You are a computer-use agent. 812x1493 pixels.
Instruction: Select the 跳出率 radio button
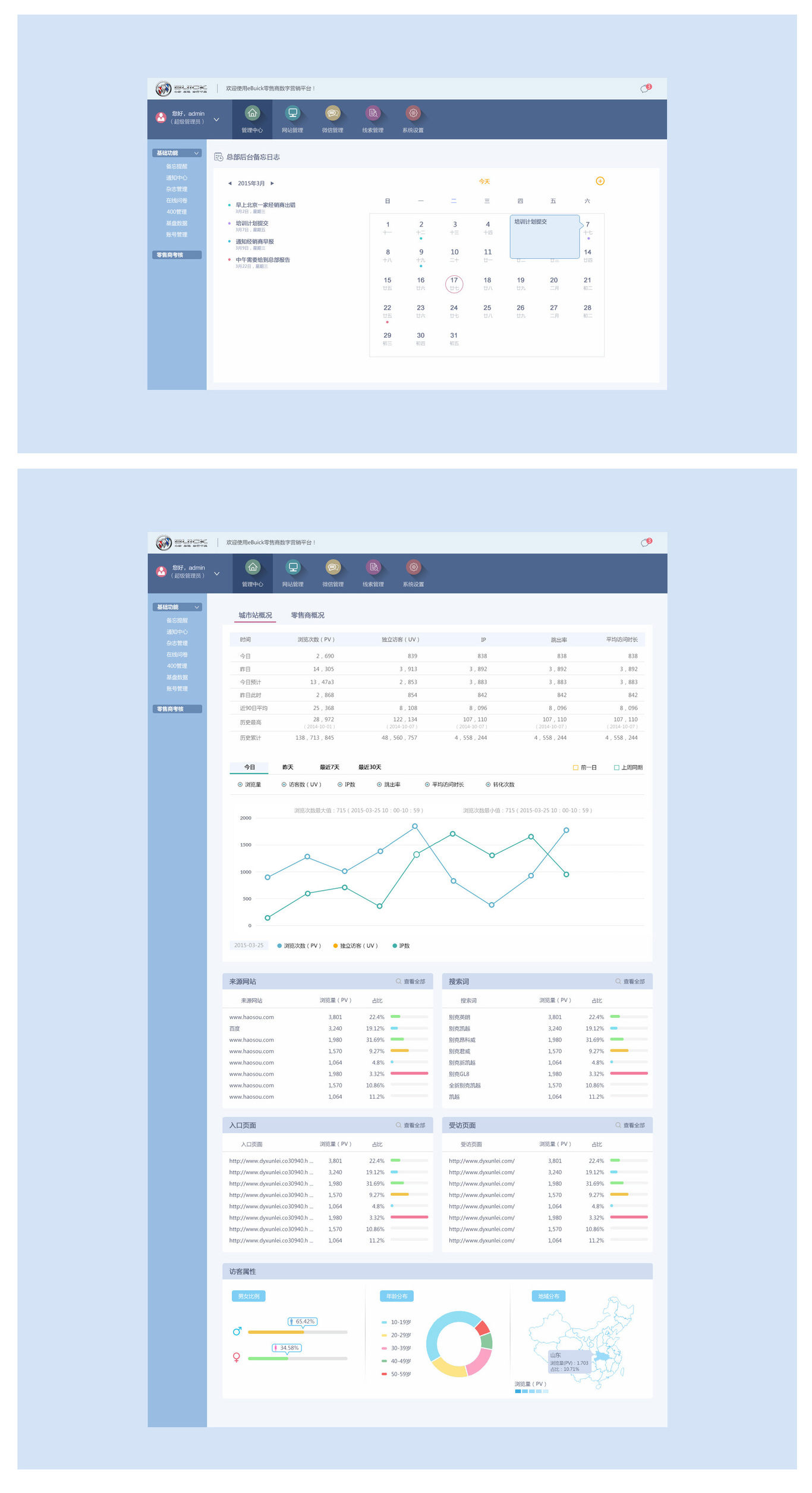pos(379,785)
